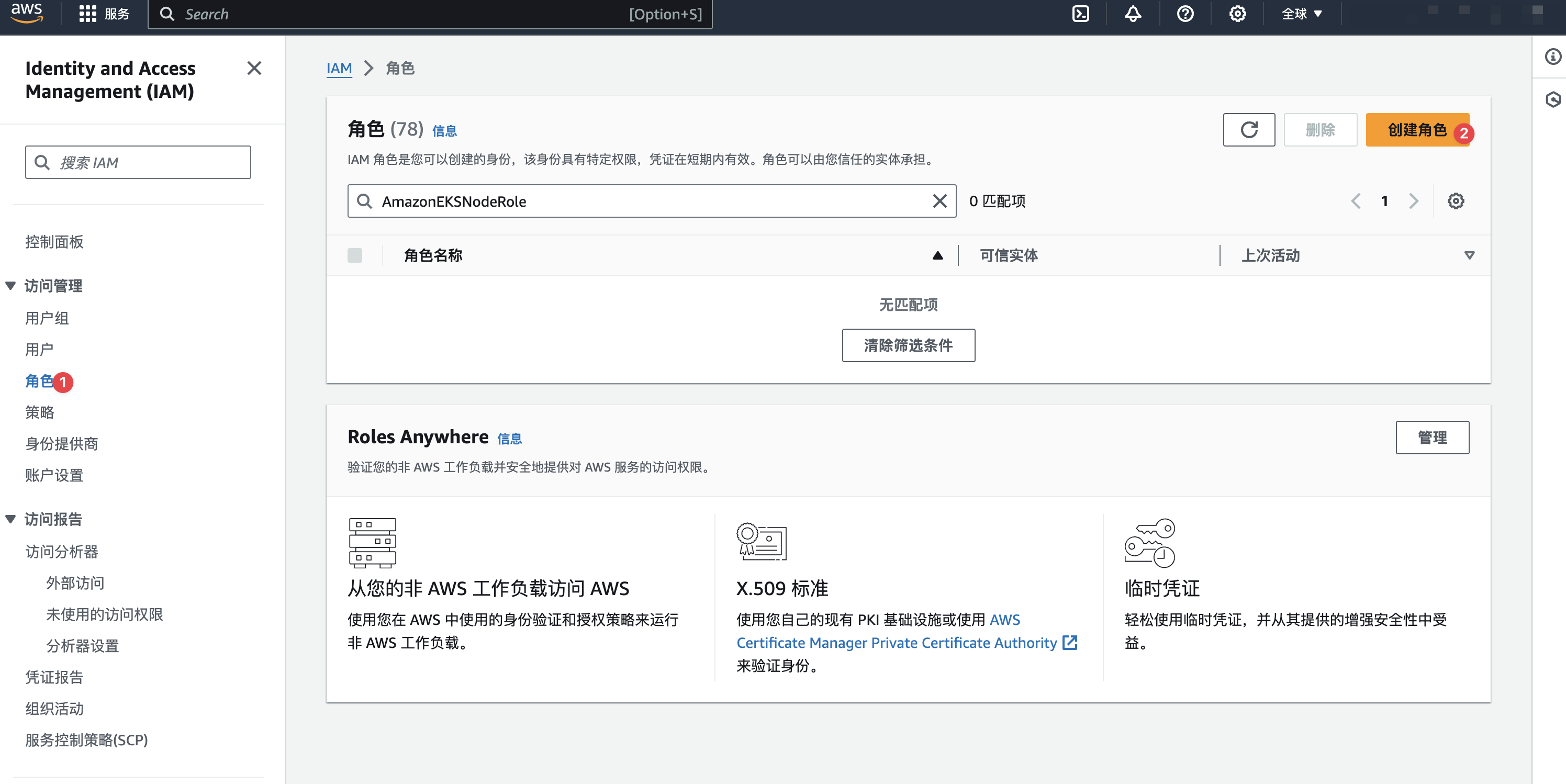Screen dimensions: 1566x784
Task: Clear the AmazonEKSNodeRole filter text
Action: 939,201
